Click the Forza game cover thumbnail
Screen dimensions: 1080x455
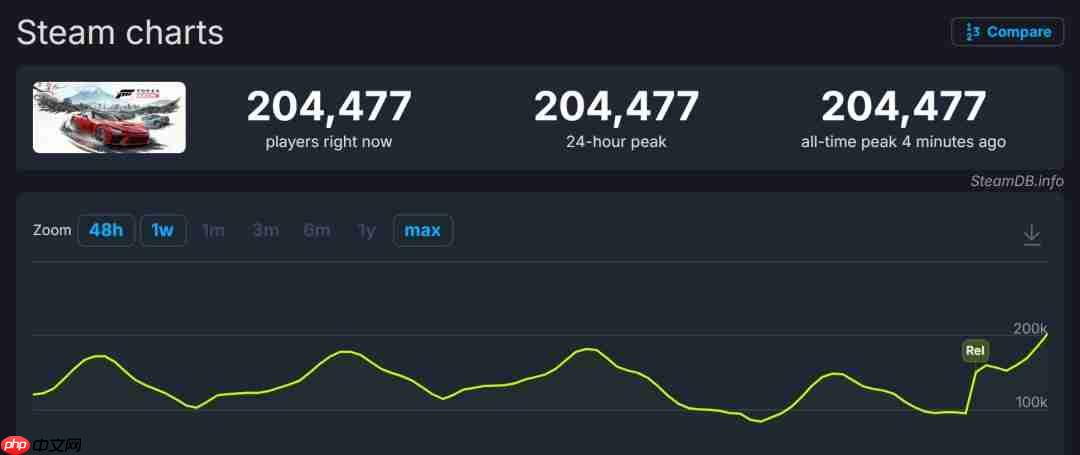tap(110, 118)
